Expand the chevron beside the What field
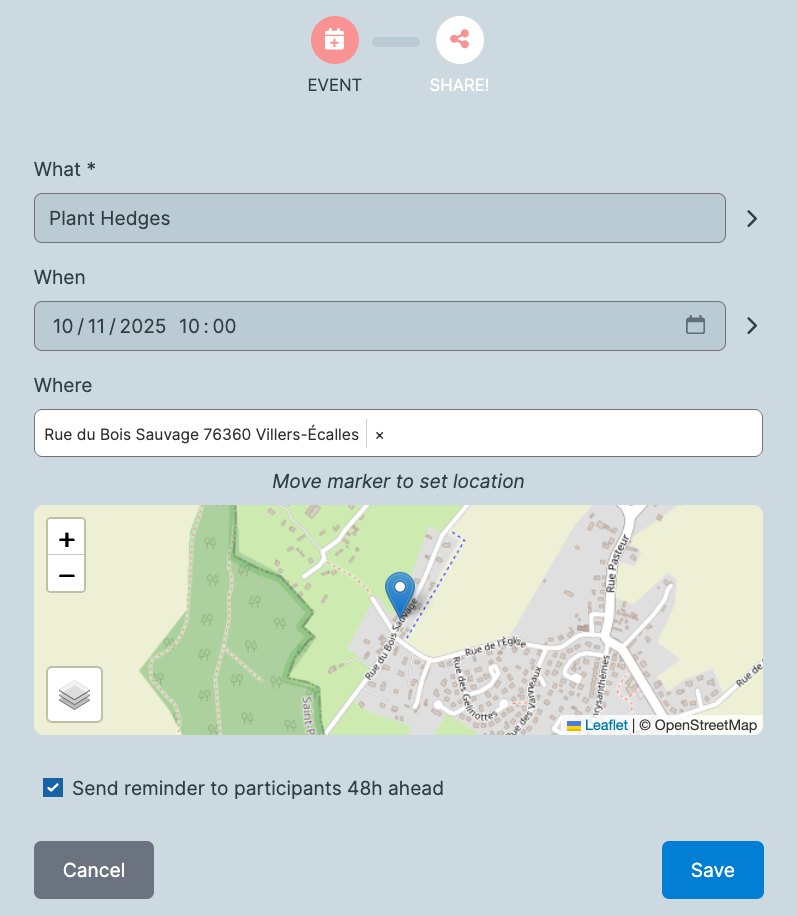797x916 pixels. [751, 218]
